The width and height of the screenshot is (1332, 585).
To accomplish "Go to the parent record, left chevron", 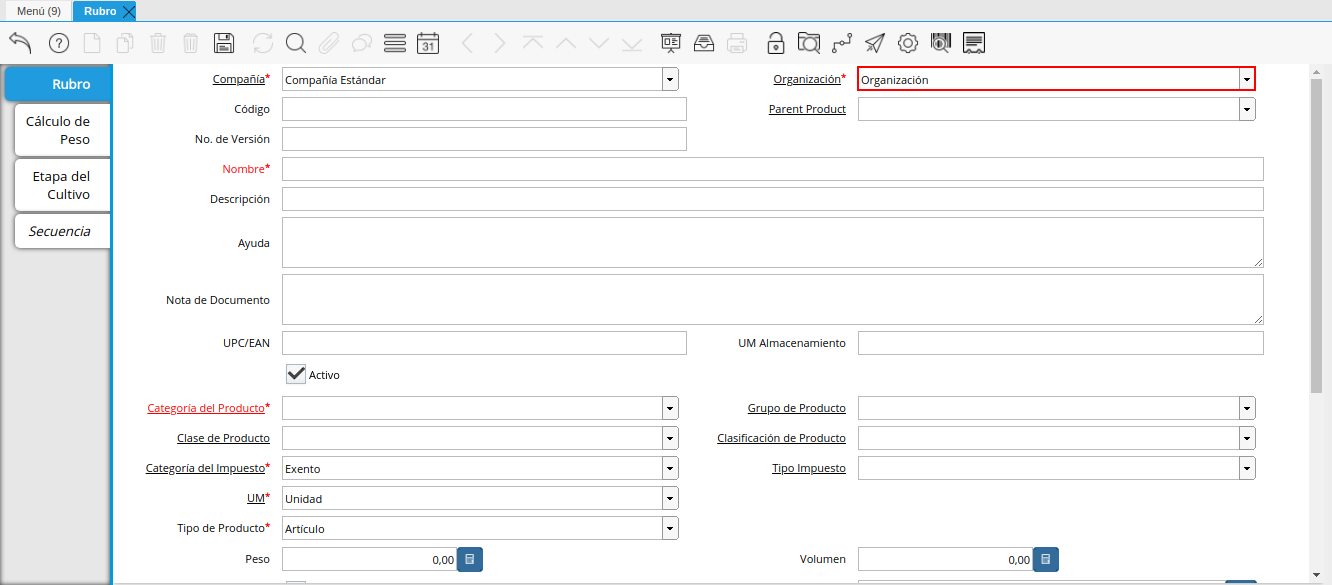I will tap(467, 43).
